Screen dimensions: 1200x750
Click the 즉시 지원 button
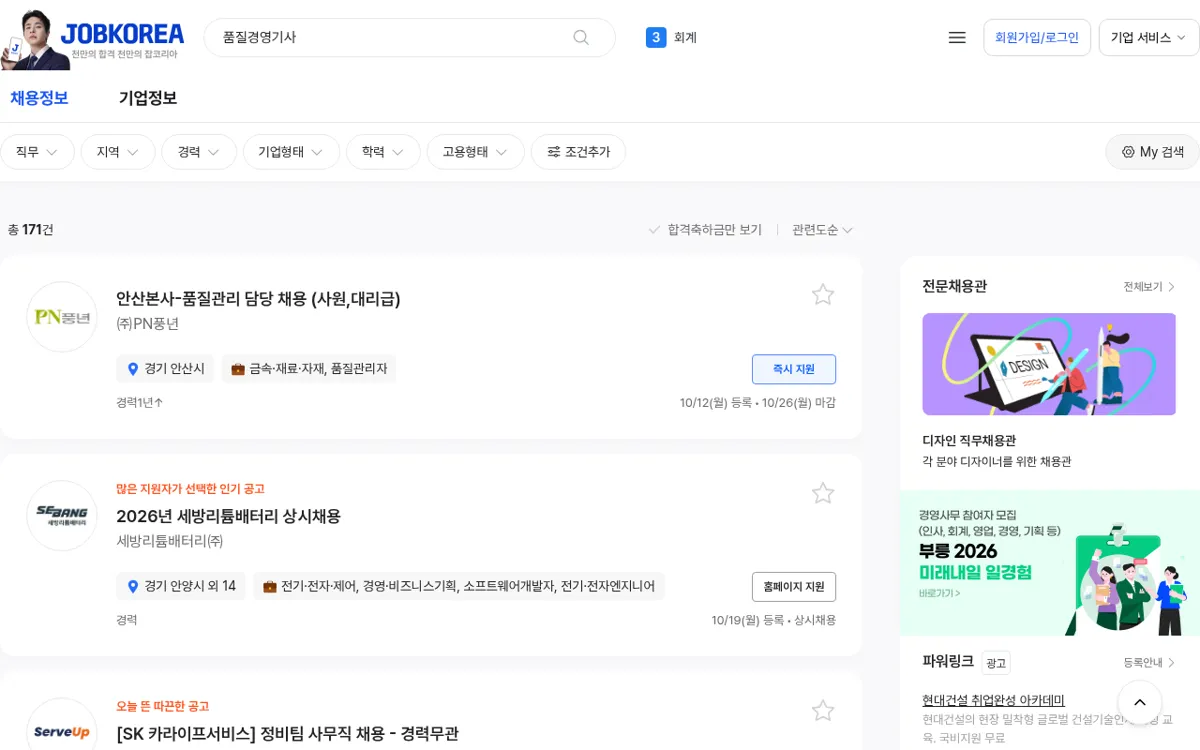point(794,369)
